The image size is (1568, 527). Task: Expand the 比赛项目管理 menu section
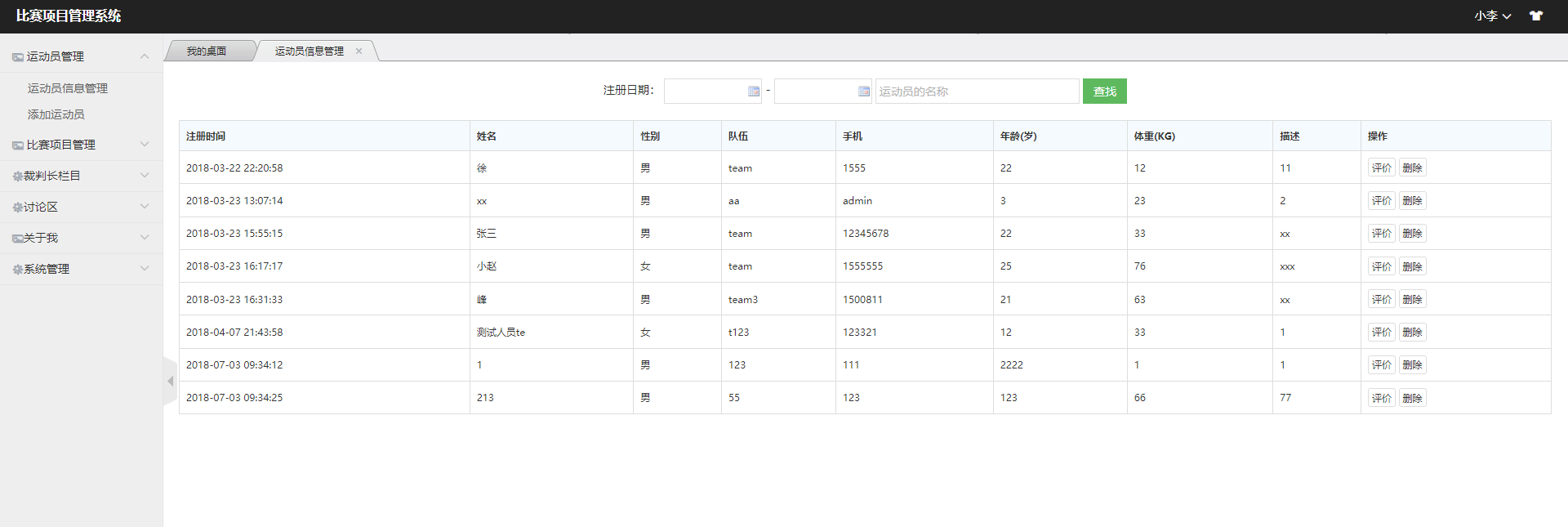(x=82, y=145)
